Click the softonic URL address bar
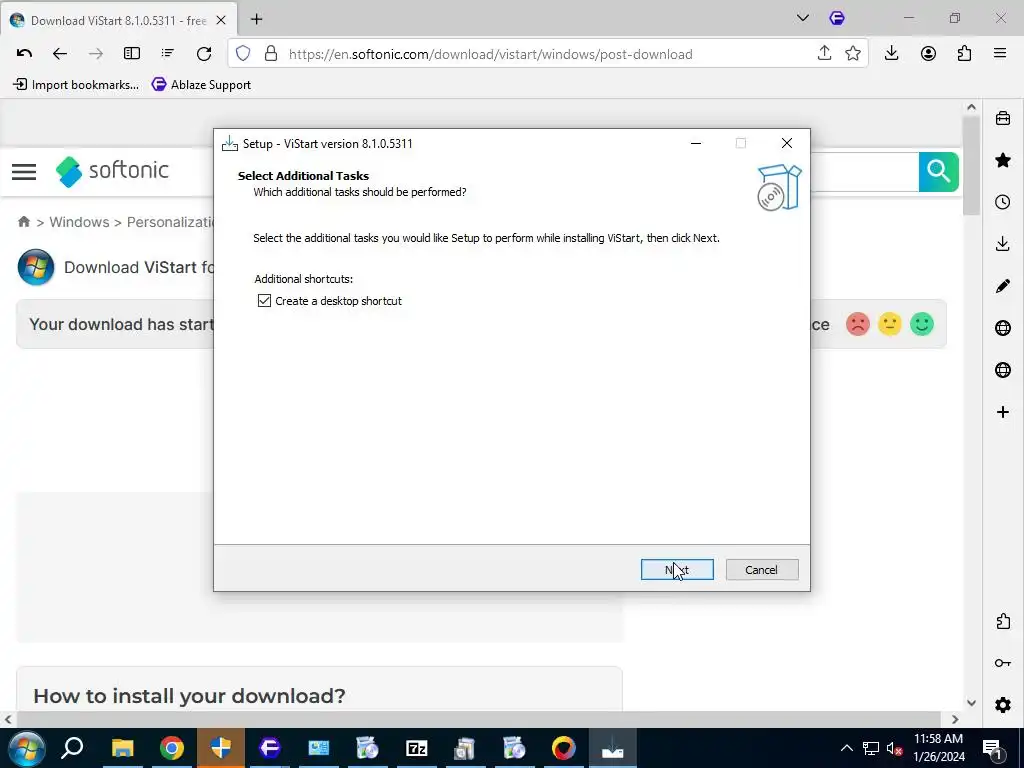 (490, 54)
